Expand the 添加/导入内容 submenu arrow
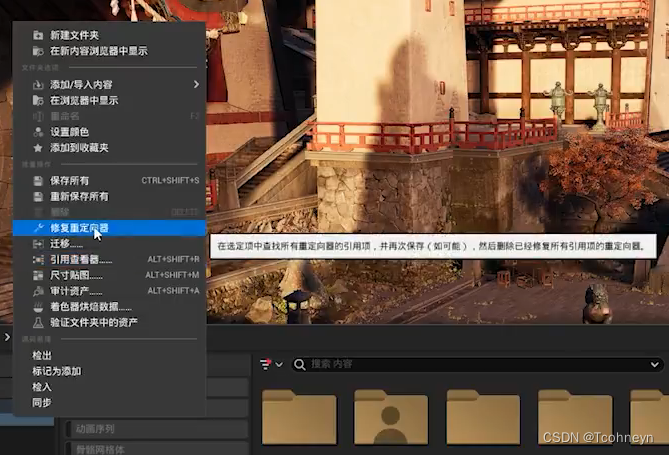Screen dimensions: 669x455 pyautogui.click(x=196, y=85)
